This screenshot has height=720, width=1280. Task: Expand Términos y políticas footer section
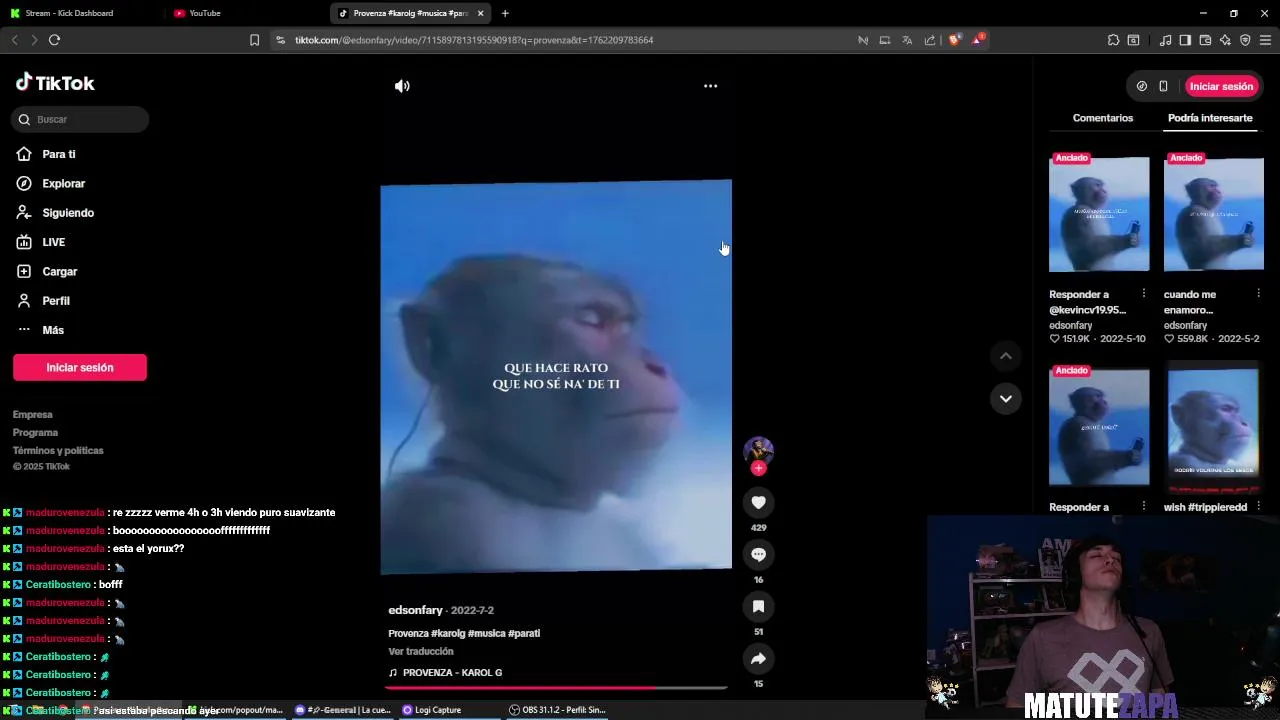[58, 450]
